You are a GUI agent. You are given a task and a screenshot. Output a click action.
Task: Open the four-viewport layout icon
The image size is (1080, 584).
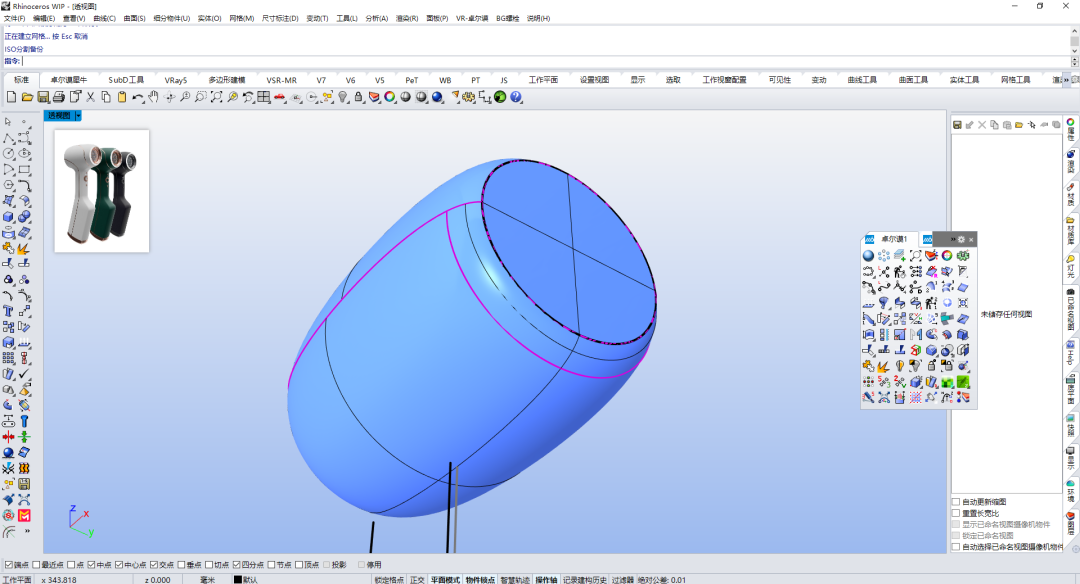264,97
